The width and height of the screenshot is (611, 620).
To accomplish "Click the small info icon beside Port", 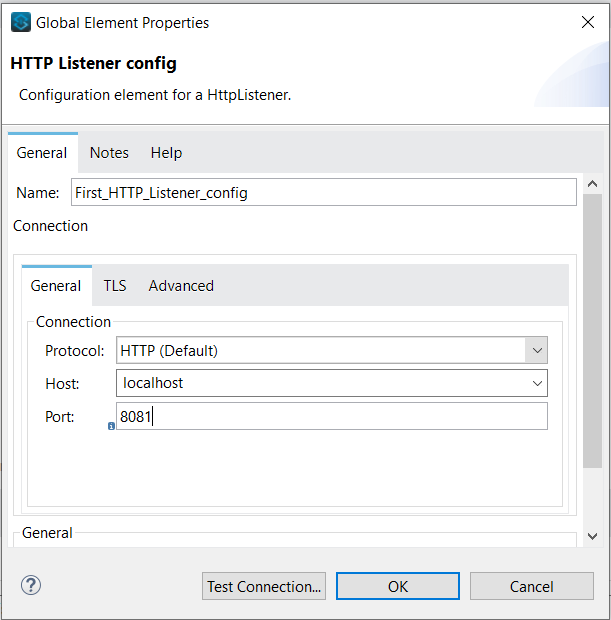I will point(111,425).
